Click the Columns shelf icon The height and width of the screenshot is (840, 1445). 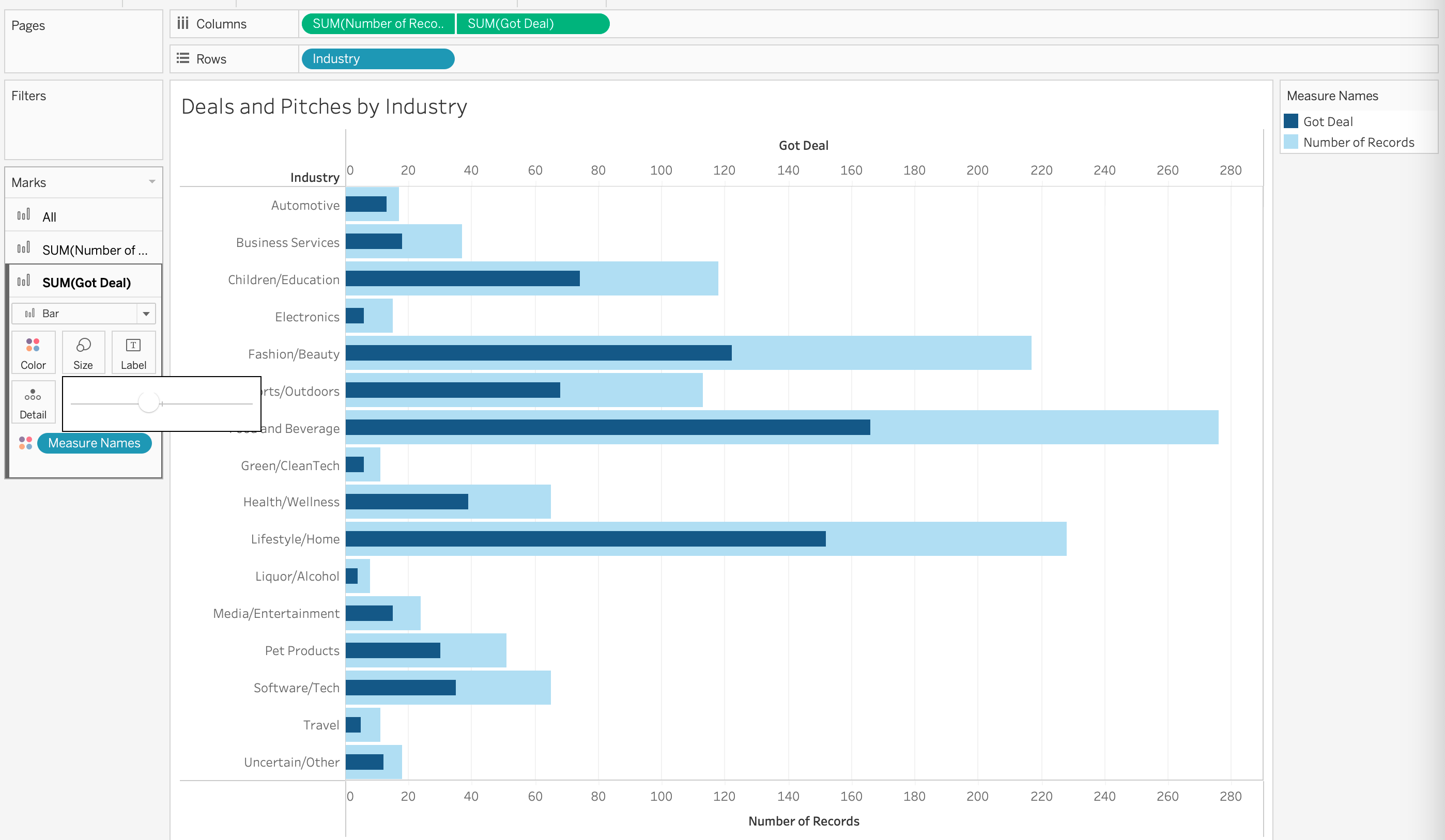(x=183, y=23)
